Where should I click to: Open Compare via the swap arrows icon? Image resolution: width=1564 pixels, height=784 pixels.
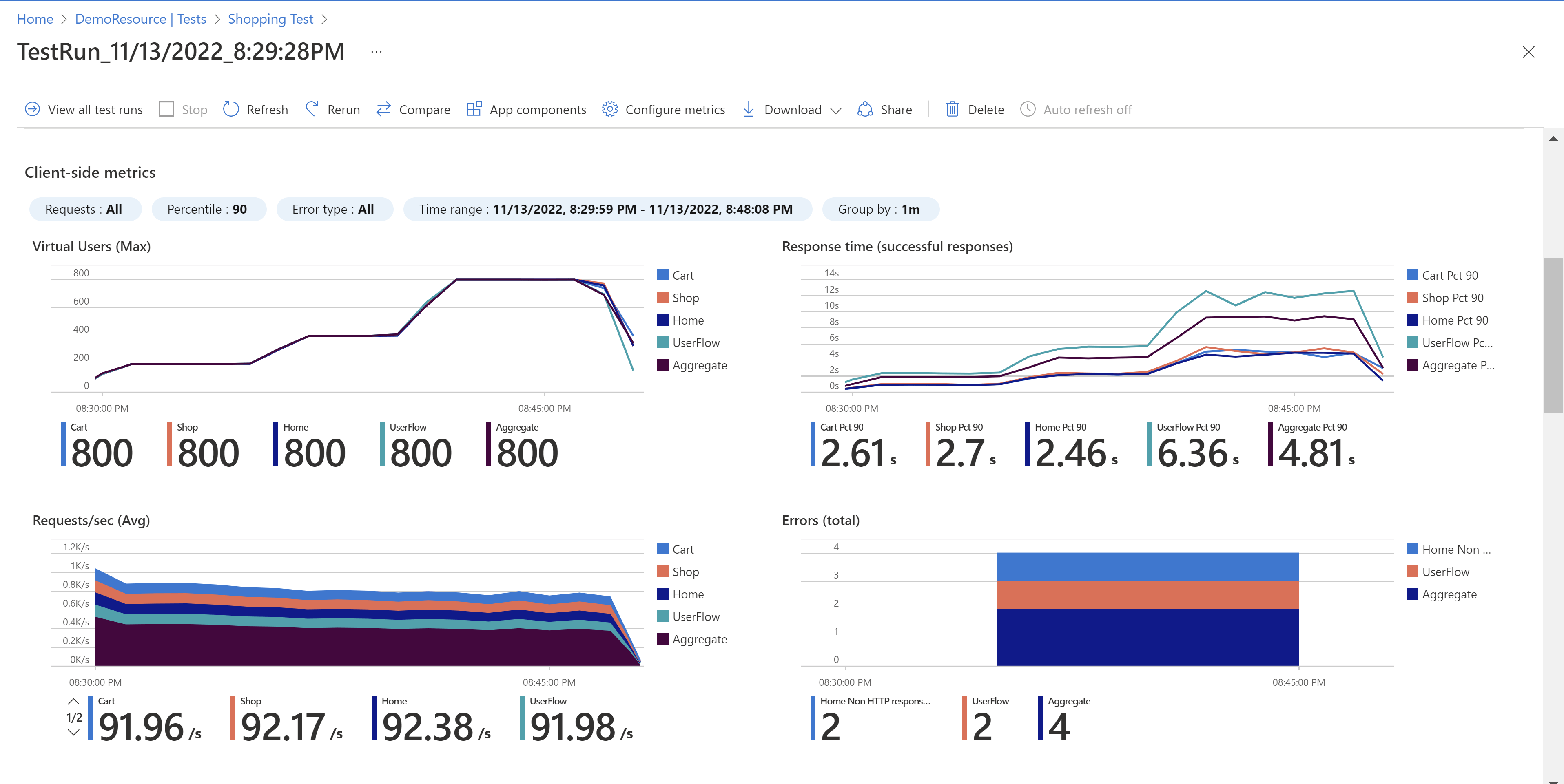tap(383, 109)
